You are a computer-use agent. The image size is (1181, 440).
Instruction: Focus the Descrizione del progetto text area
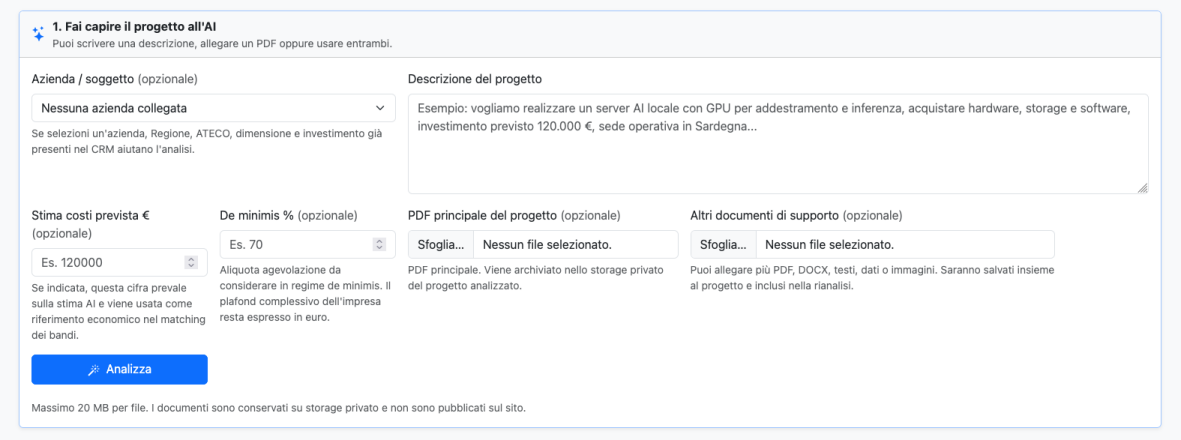coord(778,144)
